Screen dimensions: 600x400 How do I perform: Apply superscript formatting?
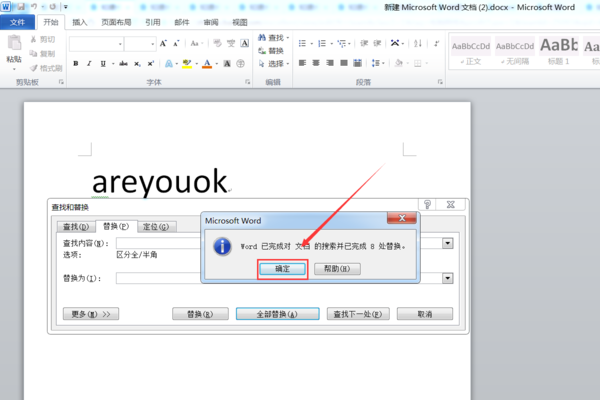tap(151, 64)
